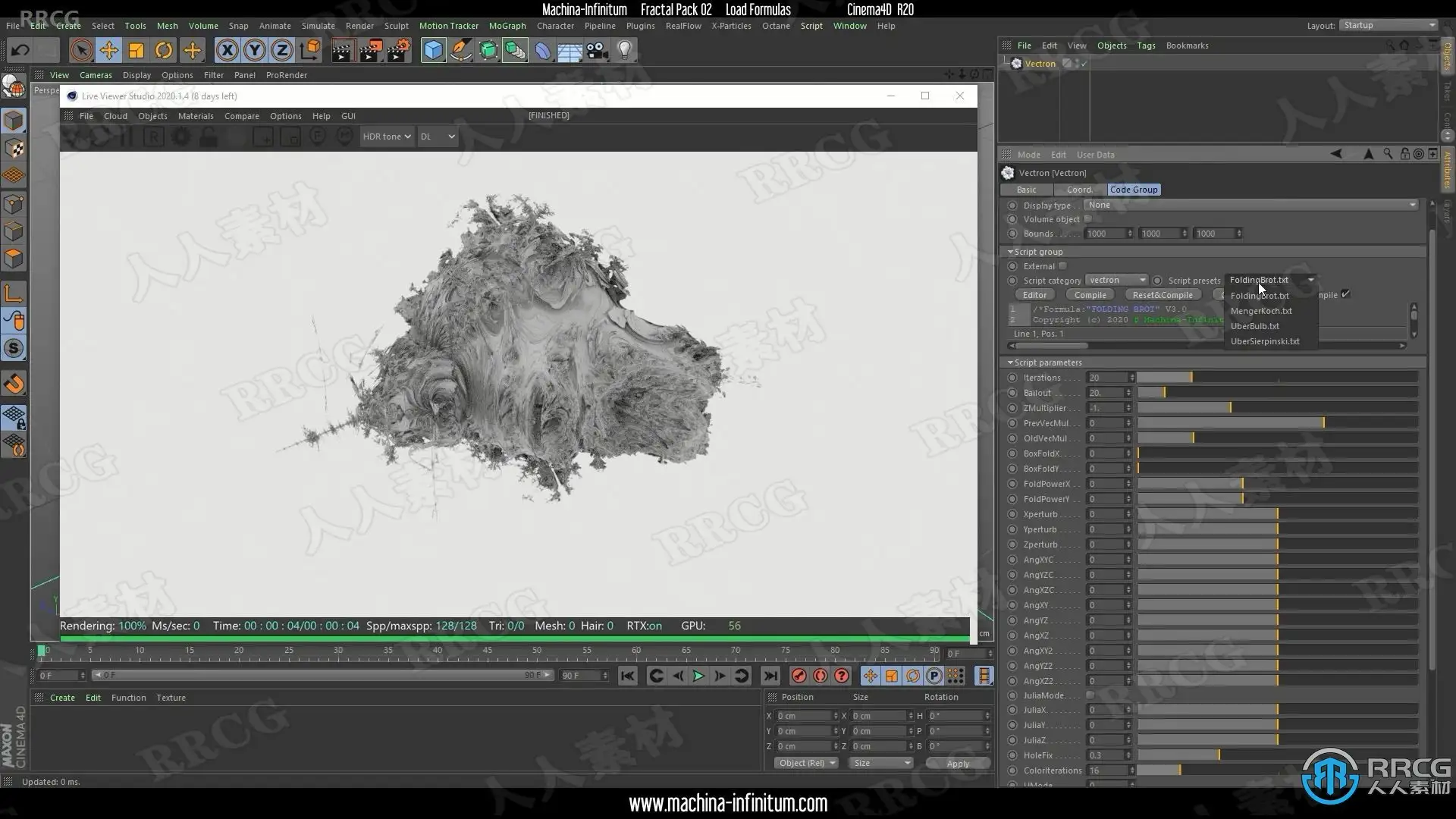Click the Apply button
The image size is (1456, 819).
[957, 764]
